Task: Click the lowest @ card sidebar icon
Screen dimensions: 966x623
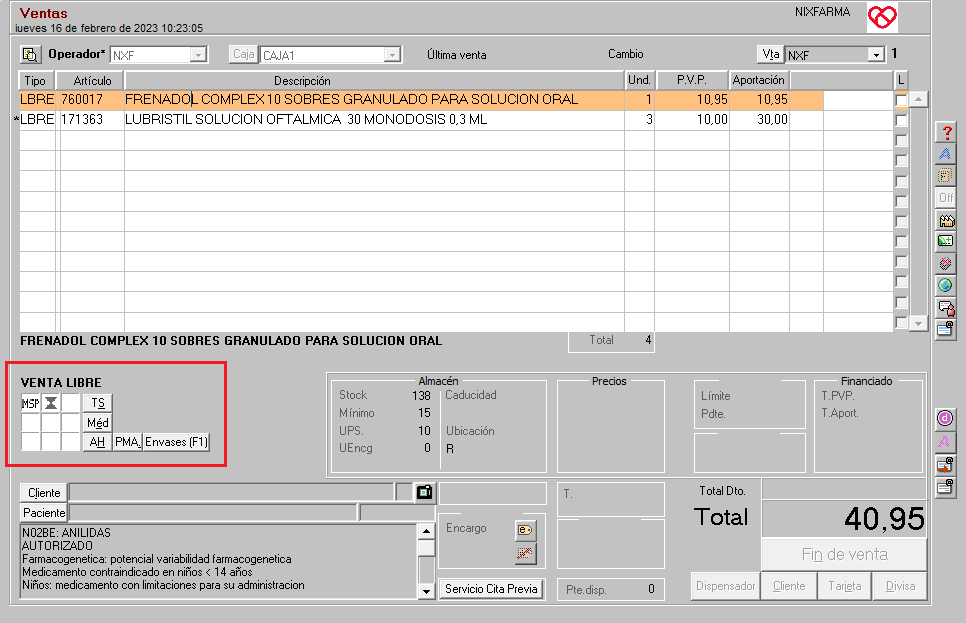Action: click(946, 487)
